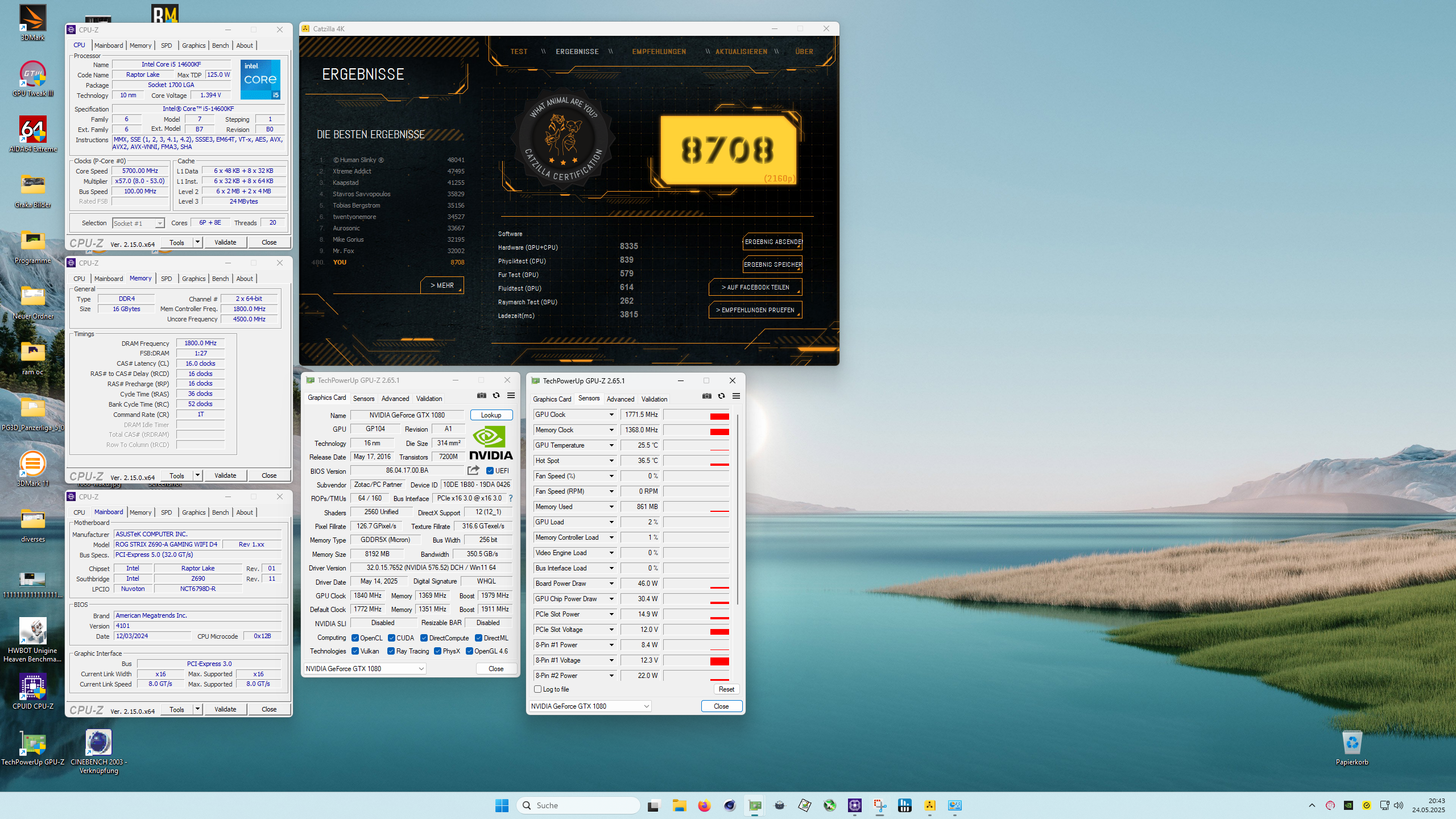The height and width of the screenshot is (819, 1456).
Task: Open GPU selector dropdown in Sensors window
Action: (x=590, y=706)
